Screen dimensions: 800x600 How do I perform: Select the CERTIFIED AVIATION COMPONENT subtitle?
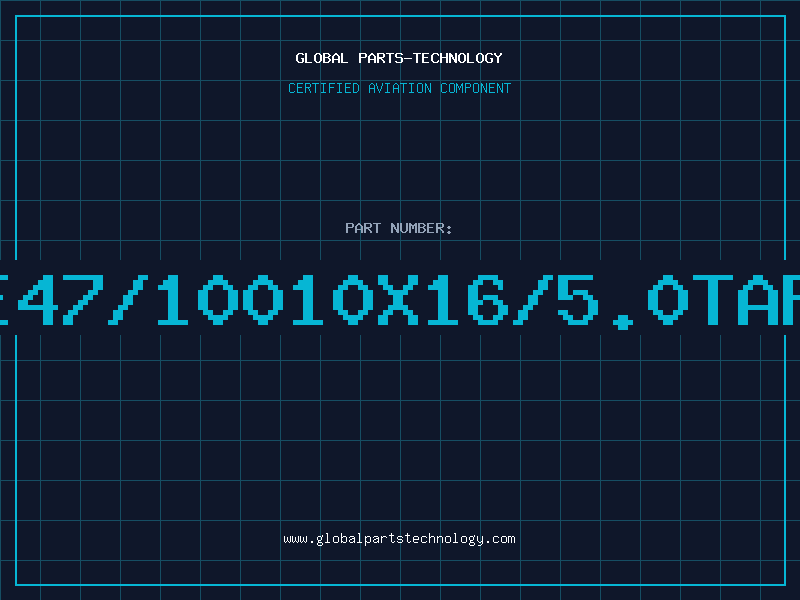[x=399, y=88]
